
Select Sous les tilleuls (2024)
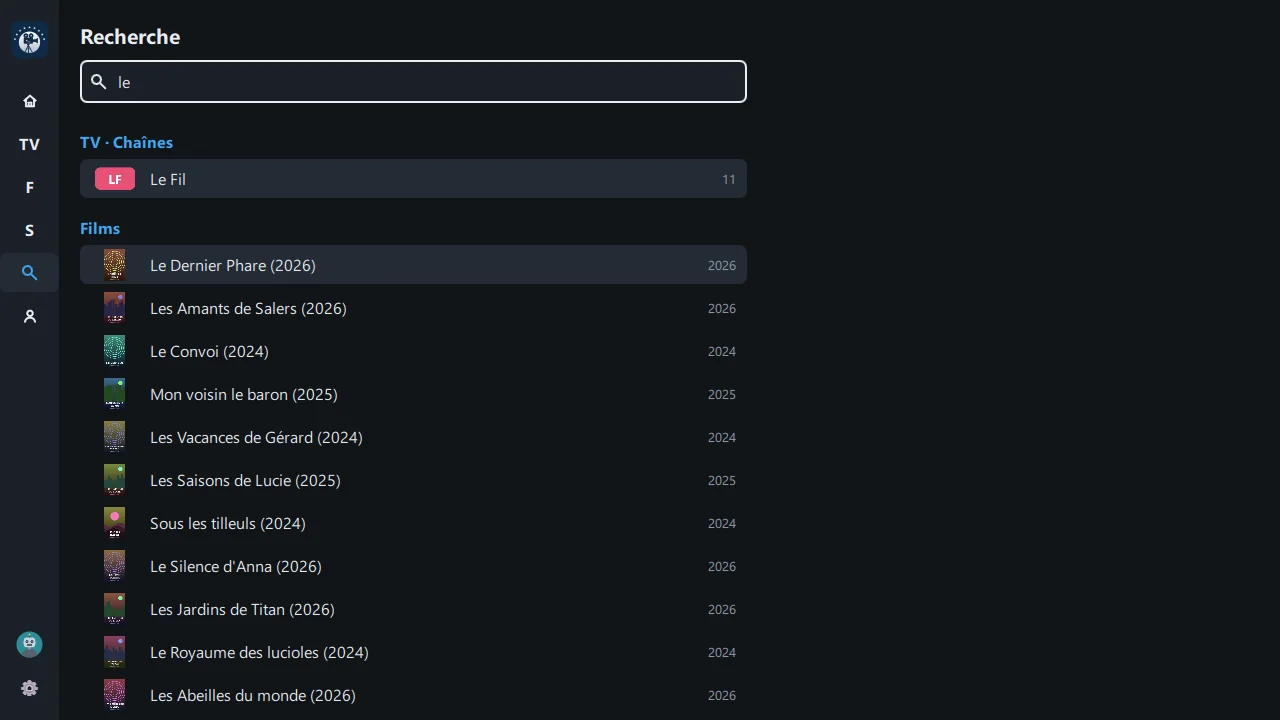coord(413,523)
